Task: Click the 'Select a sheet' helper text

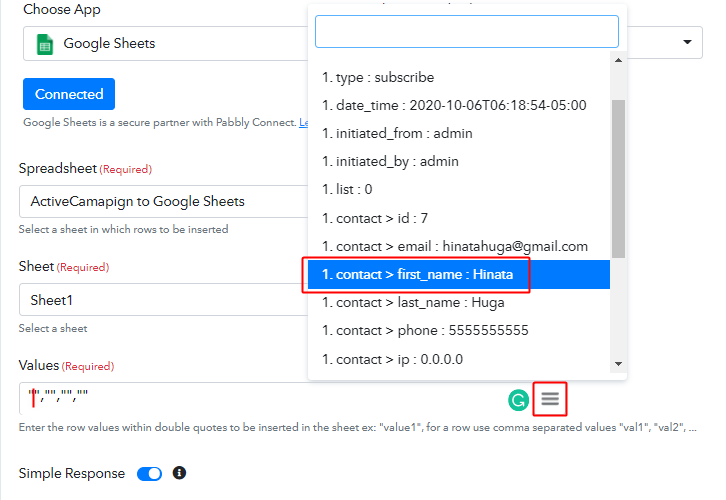Action: coord(53,328)
